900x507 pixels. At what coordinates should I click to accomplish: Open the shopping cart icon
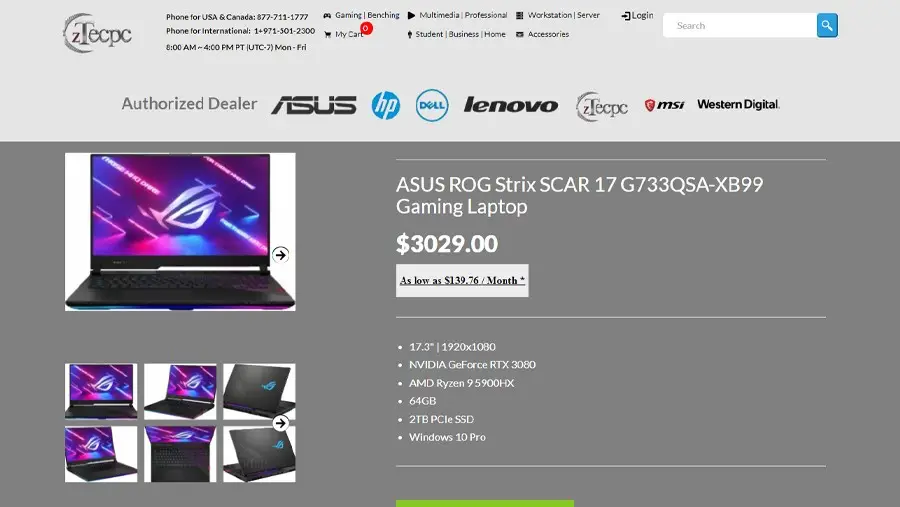(x=328, y=34)
